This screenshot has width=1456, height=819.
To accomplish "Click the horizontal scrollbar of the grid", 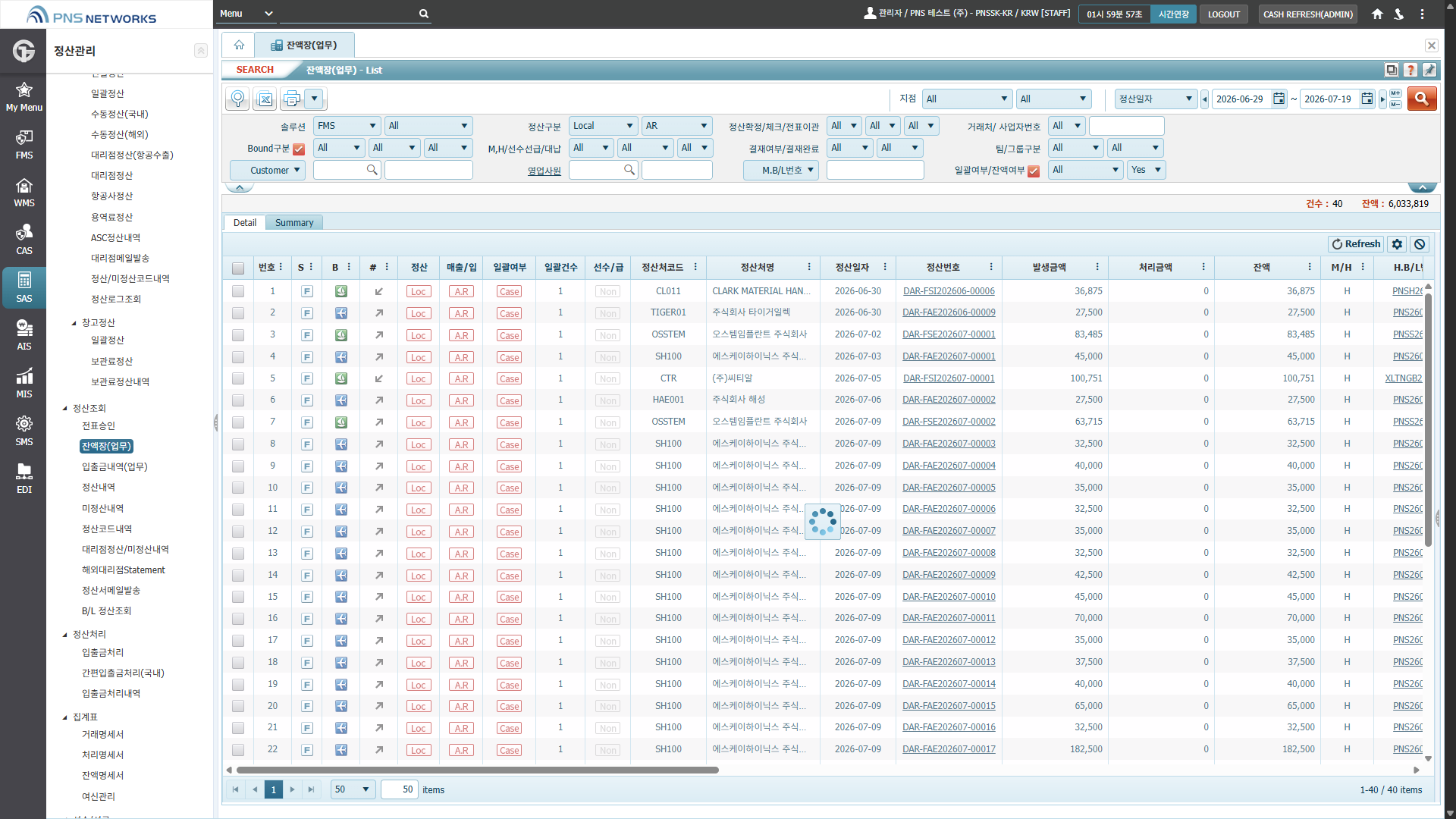I will pos(478,770).
